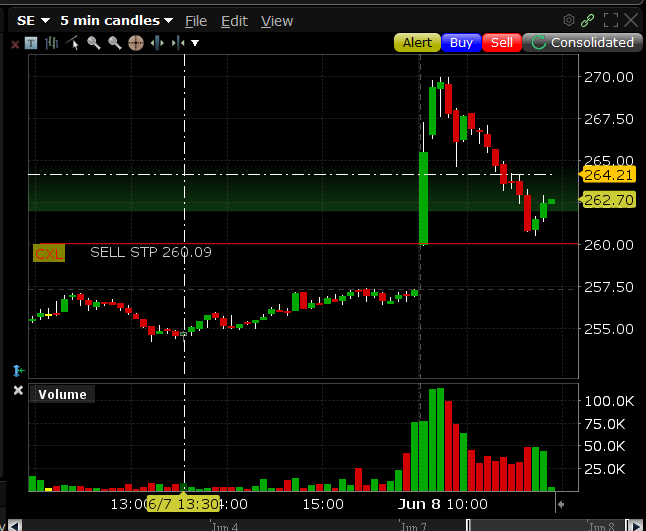This screenshot has width=646, height=531.
Task: Click the 262.70 last price label
Action: [x=607, y=200]
